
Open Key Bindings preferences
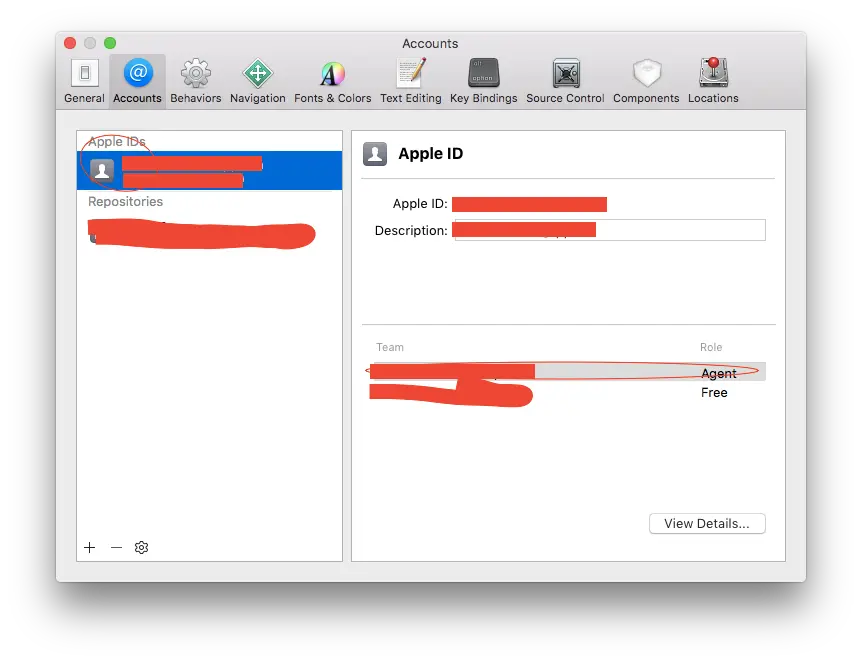pyautogui.click(x=484, y=81)
